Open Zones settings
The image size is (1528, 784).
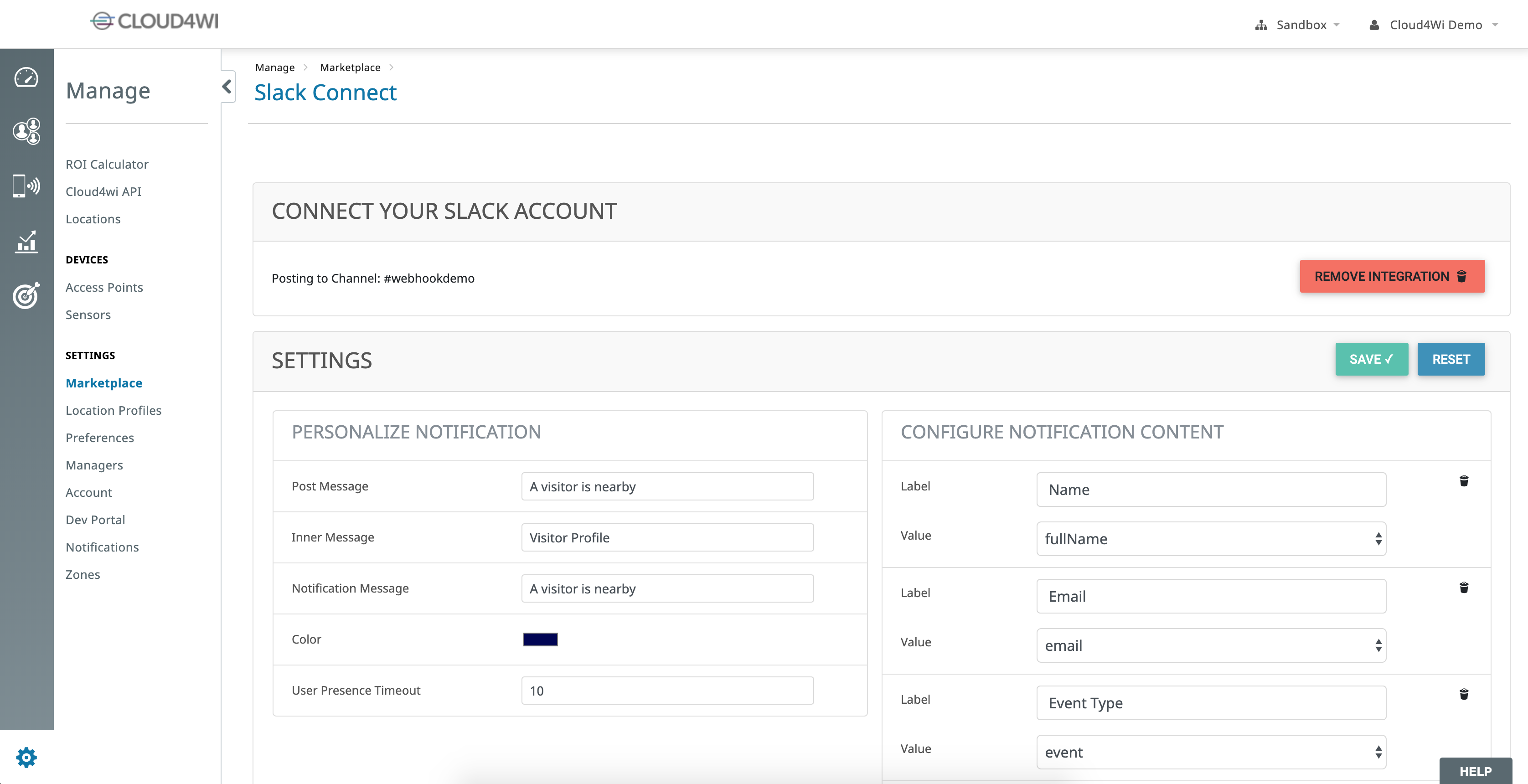click(x=83, y=574)
